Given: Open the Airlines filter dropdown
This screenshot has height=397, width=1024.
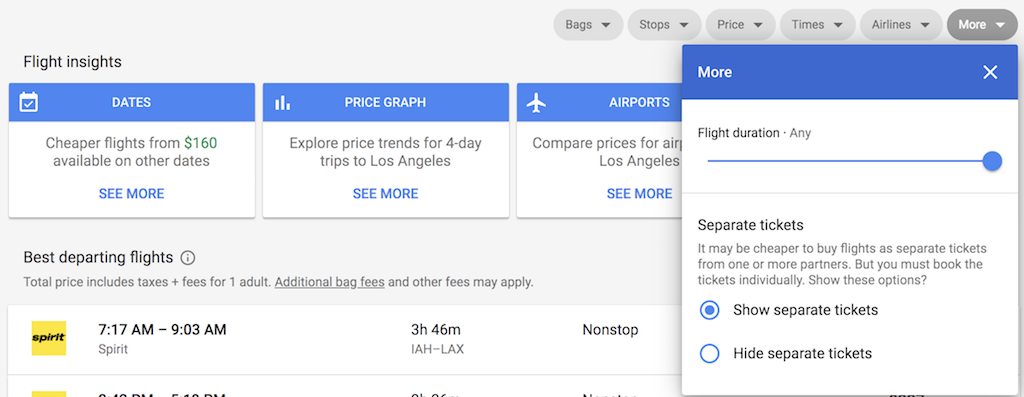Looking at the screenshot, I should (901, 25).
